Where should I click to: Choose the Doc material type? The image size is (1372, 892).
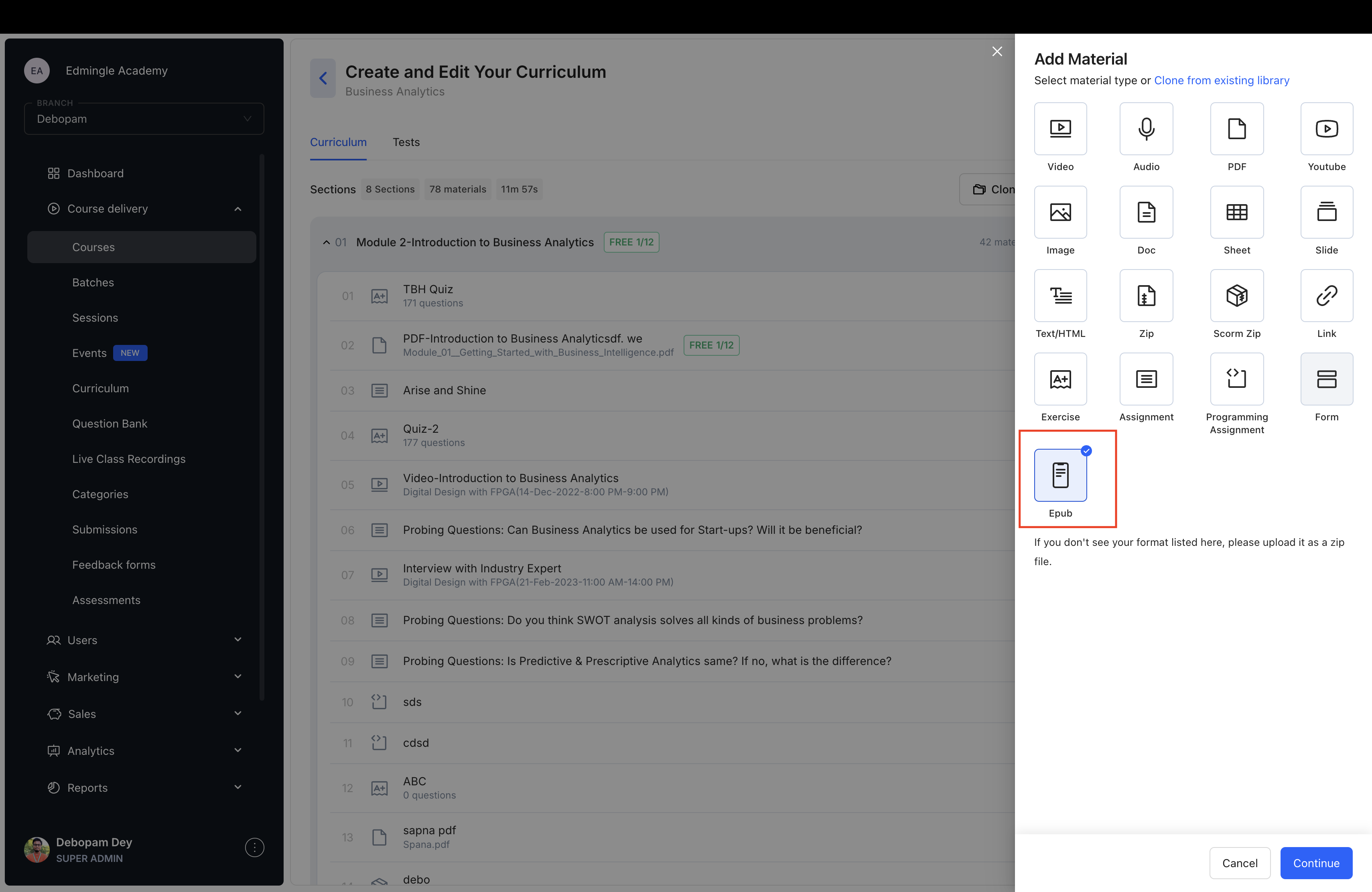tap(1146, 212)
